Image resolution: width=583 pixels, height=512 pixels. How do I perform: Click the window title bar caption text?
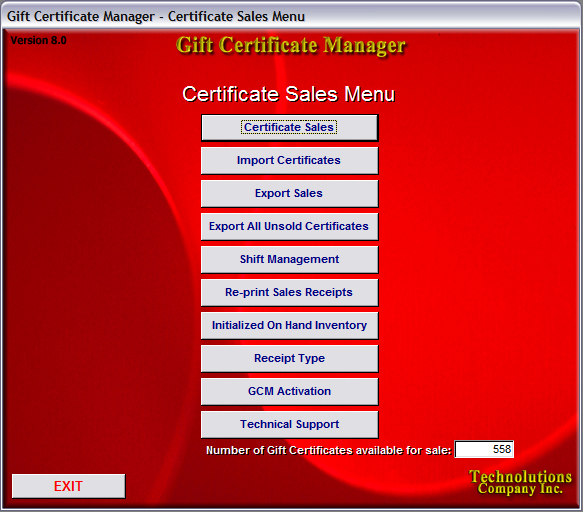pos(156,16)
